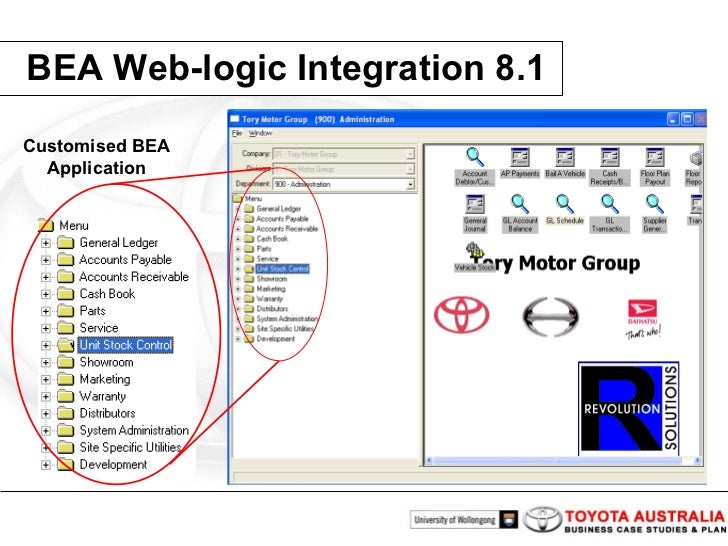728x546 pixels.
Task: Open the GL Schedule magnifier icon
Action: coord(565,204)
